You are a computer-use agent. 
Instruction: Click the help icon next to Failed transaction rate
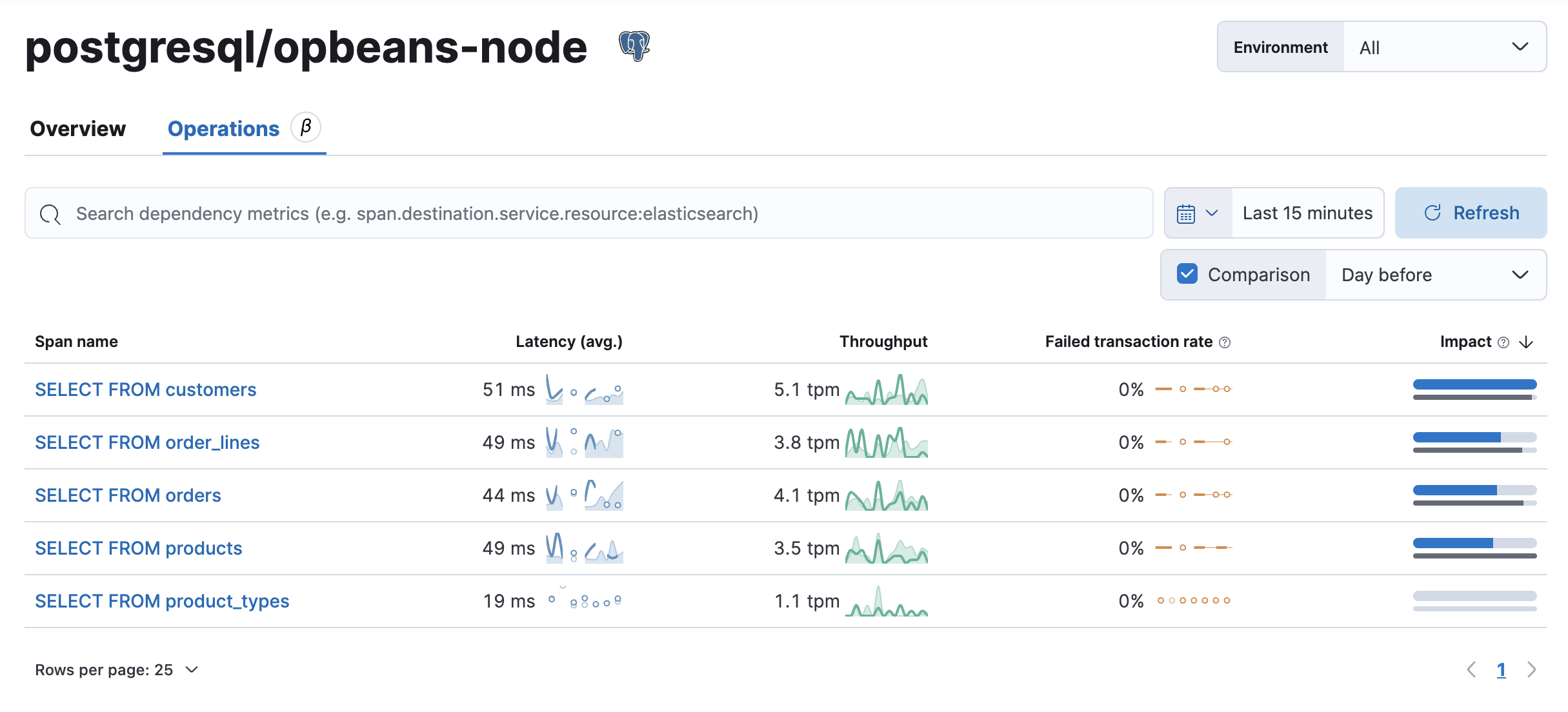1225,342
